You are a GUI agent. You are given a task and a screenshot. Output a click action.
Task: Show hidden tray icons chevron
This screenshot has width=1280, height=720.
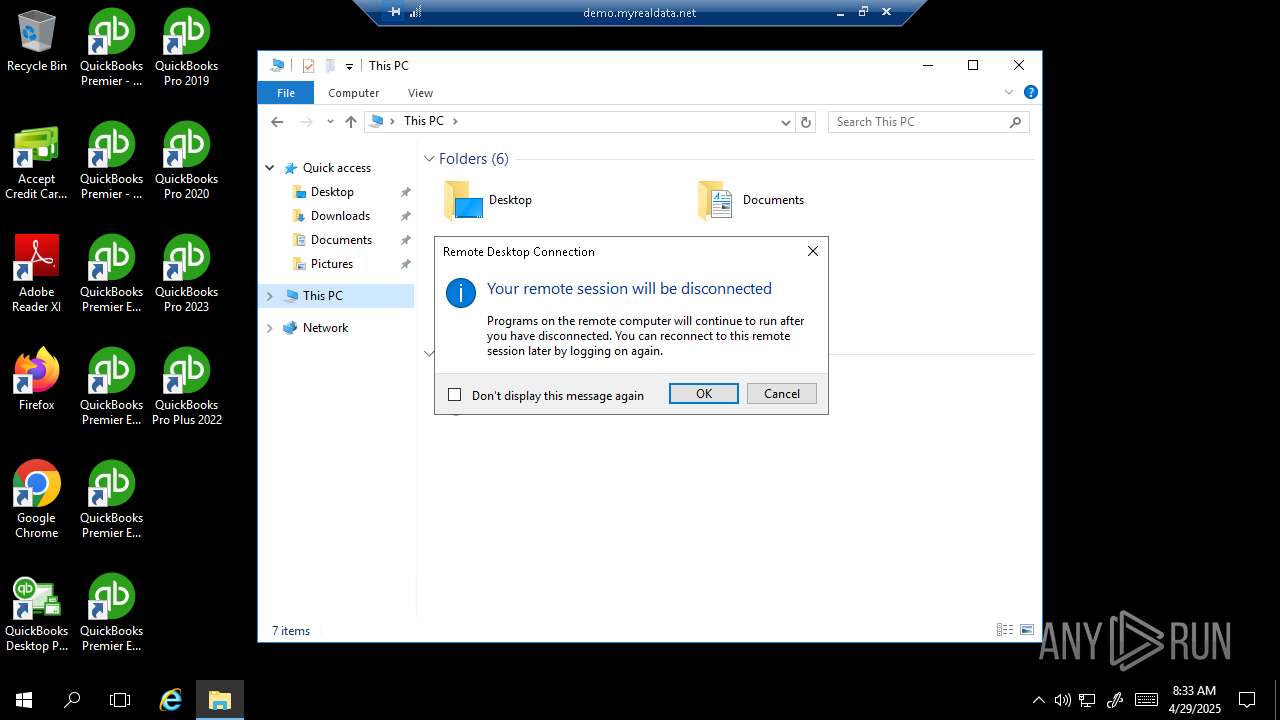pos(1038,700)
